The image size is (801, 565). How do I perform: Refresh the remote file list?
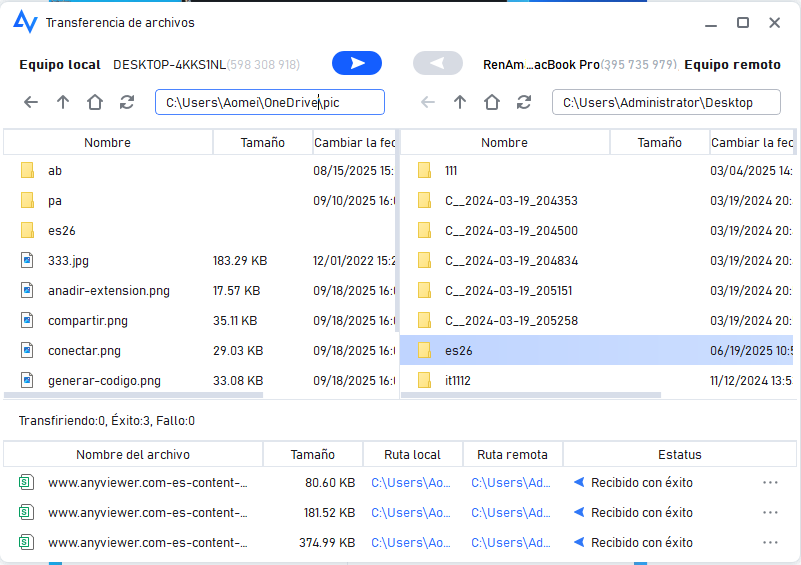point(524,102)
